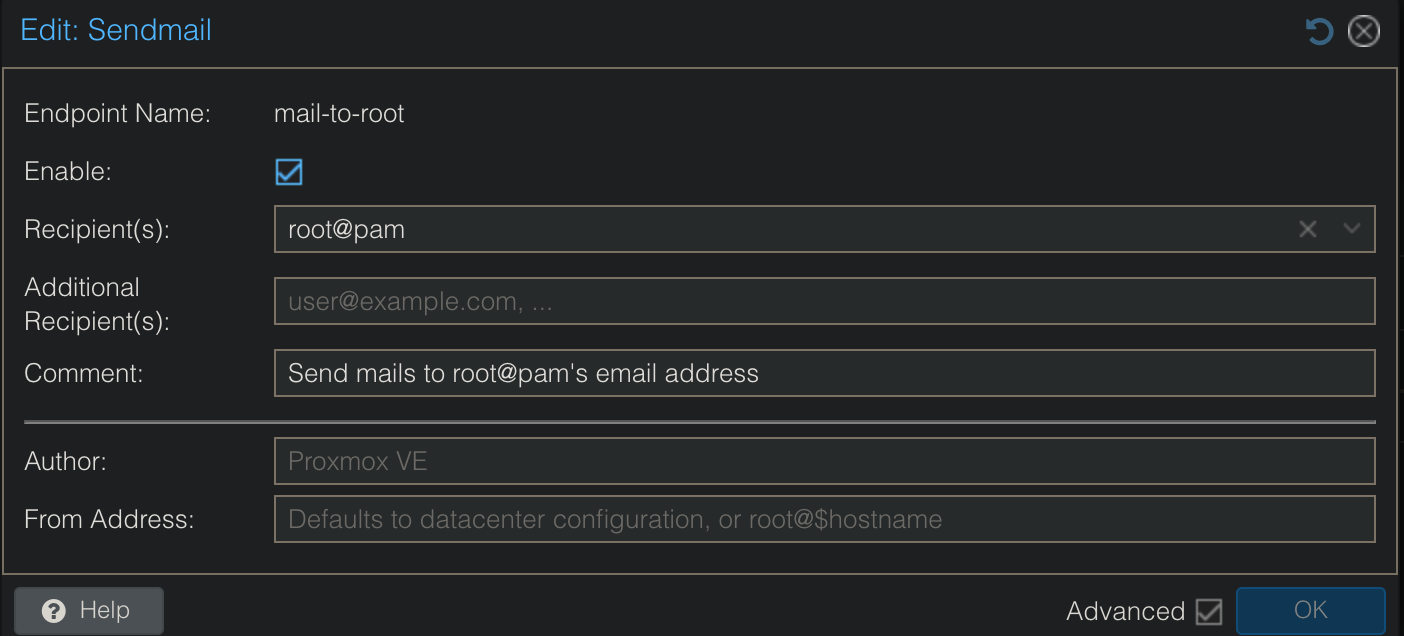Clear the root@pam recipient with X icon
The height and width of the screenshot is (636, 1404).
[x=1307, y=229]
